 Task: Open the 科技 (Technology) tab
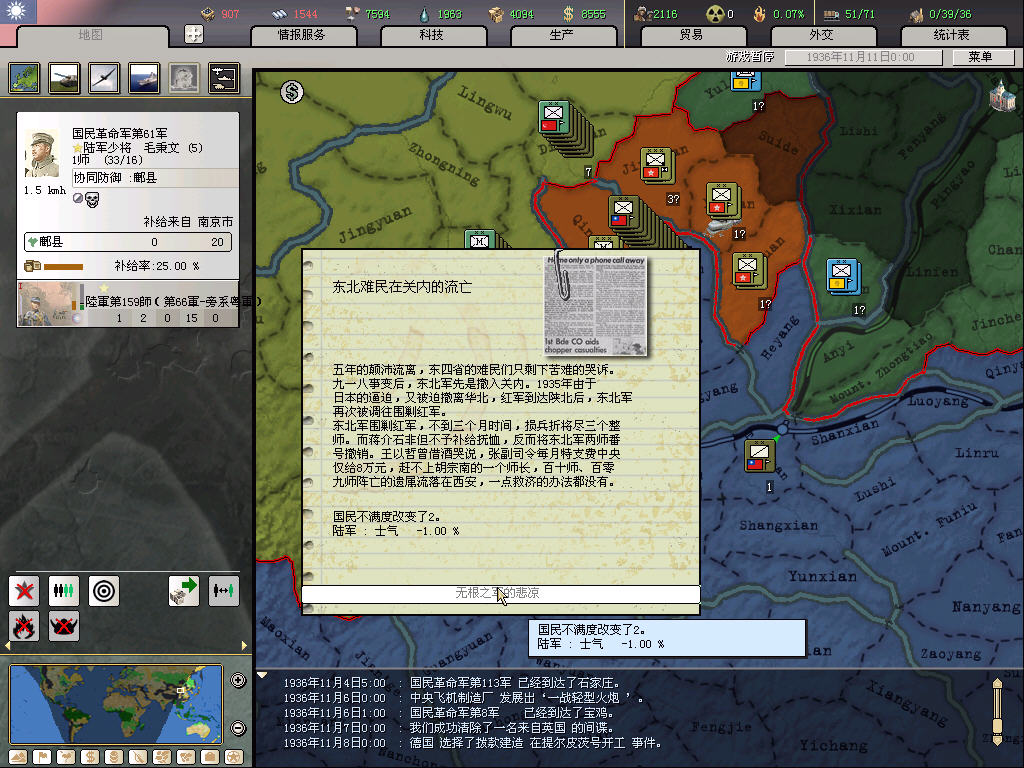[x=431, y=35]
